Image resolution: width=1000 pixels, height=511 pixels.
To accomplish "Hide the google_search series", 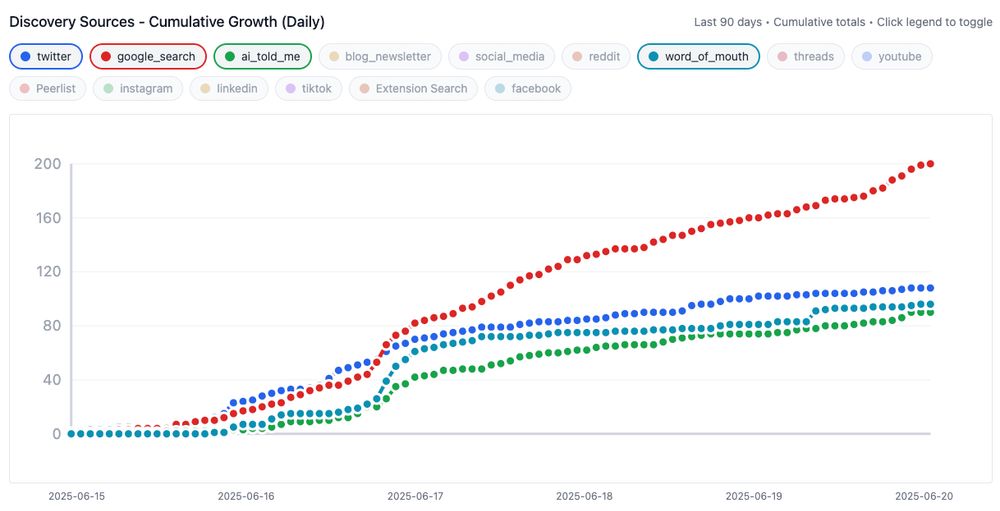I will click(148, 57).
